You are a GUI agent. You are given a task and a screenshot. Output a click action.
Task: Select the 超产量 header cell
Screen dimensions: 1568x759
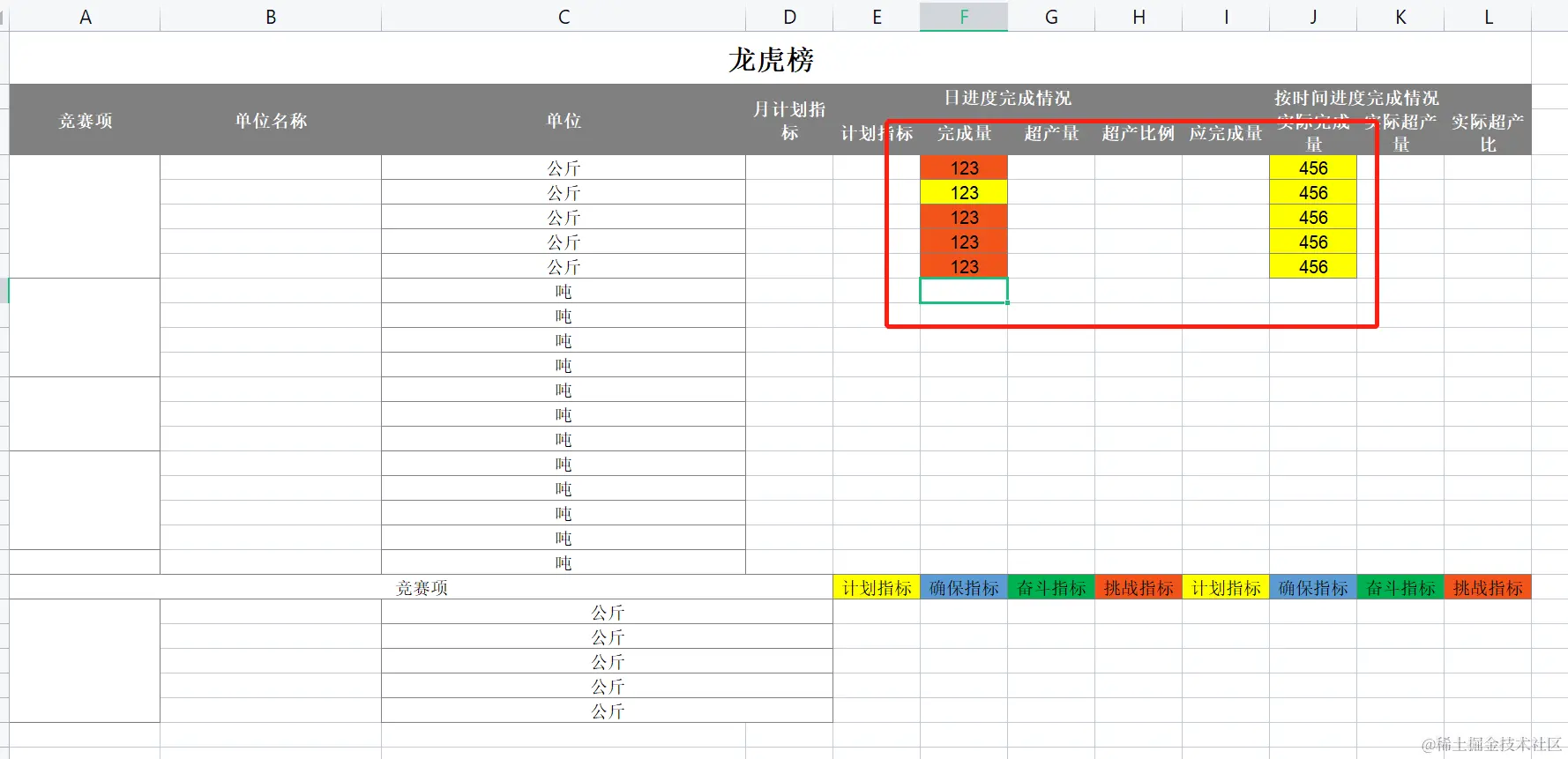click(x=1051, y=133)
